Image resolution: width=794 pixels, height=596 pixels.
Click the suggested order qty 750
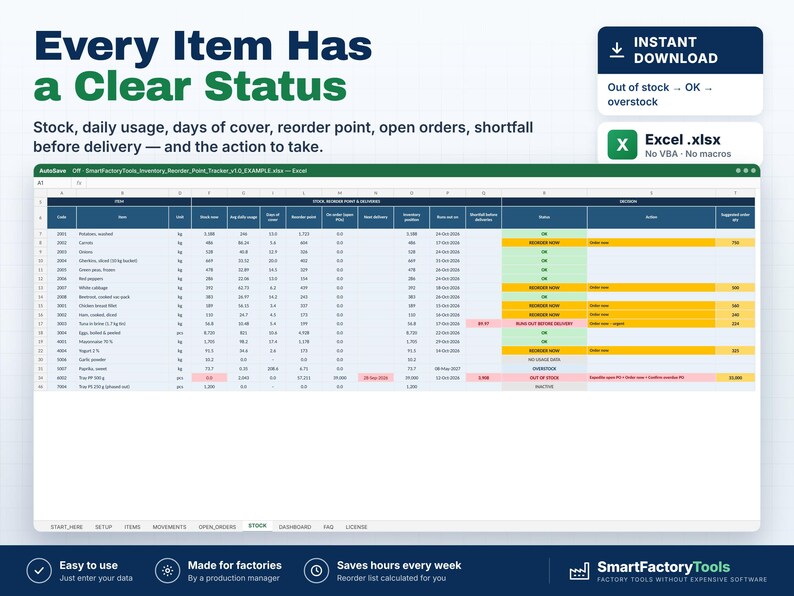point(735,243)
